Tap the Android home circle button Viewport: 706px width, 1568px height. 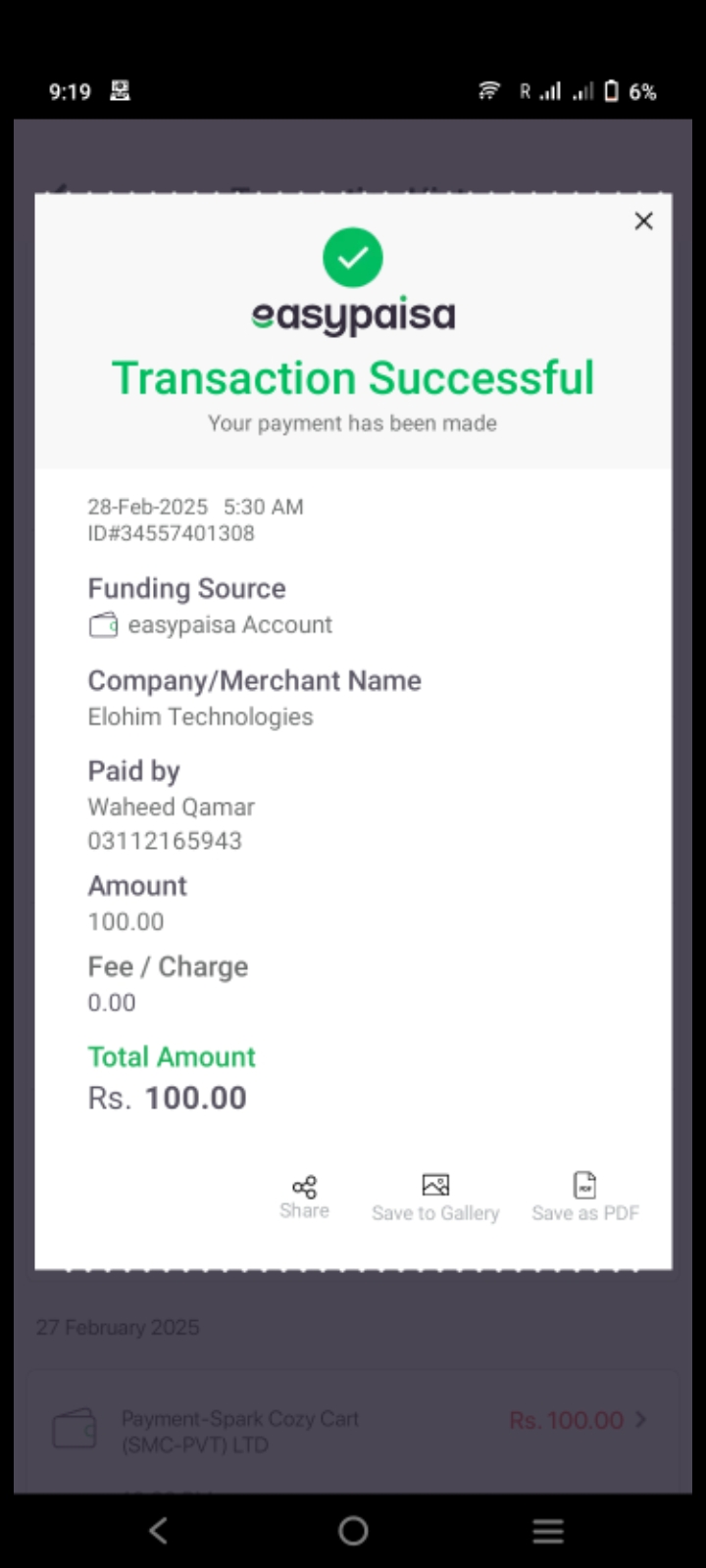(353, 1530)
